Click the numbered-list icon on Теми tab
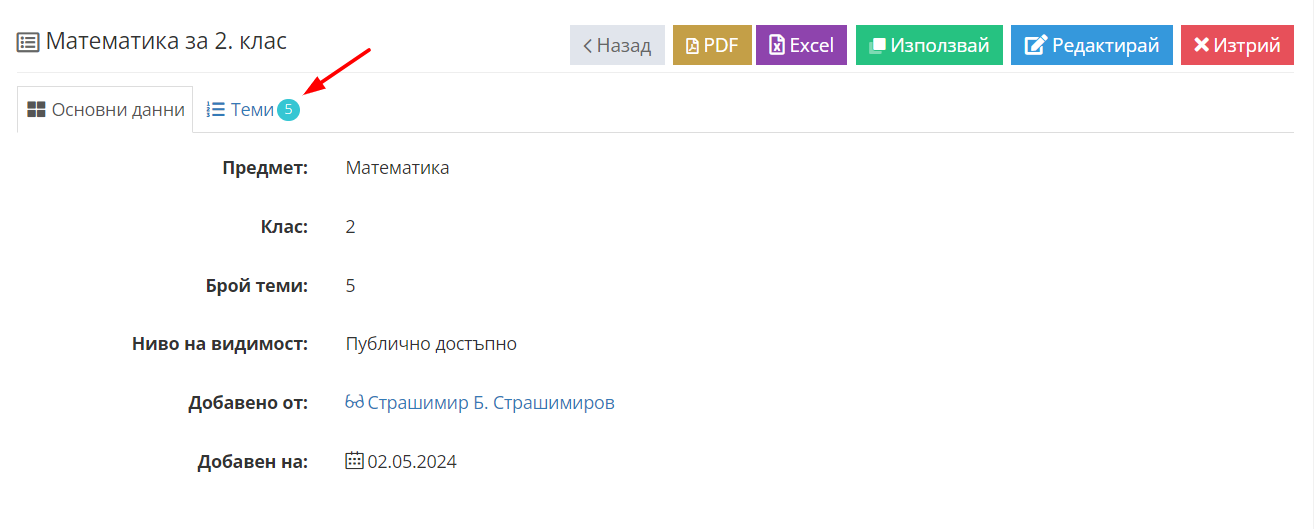The width and height of the screenshot is (1314, 529). [x=215, y=110]
